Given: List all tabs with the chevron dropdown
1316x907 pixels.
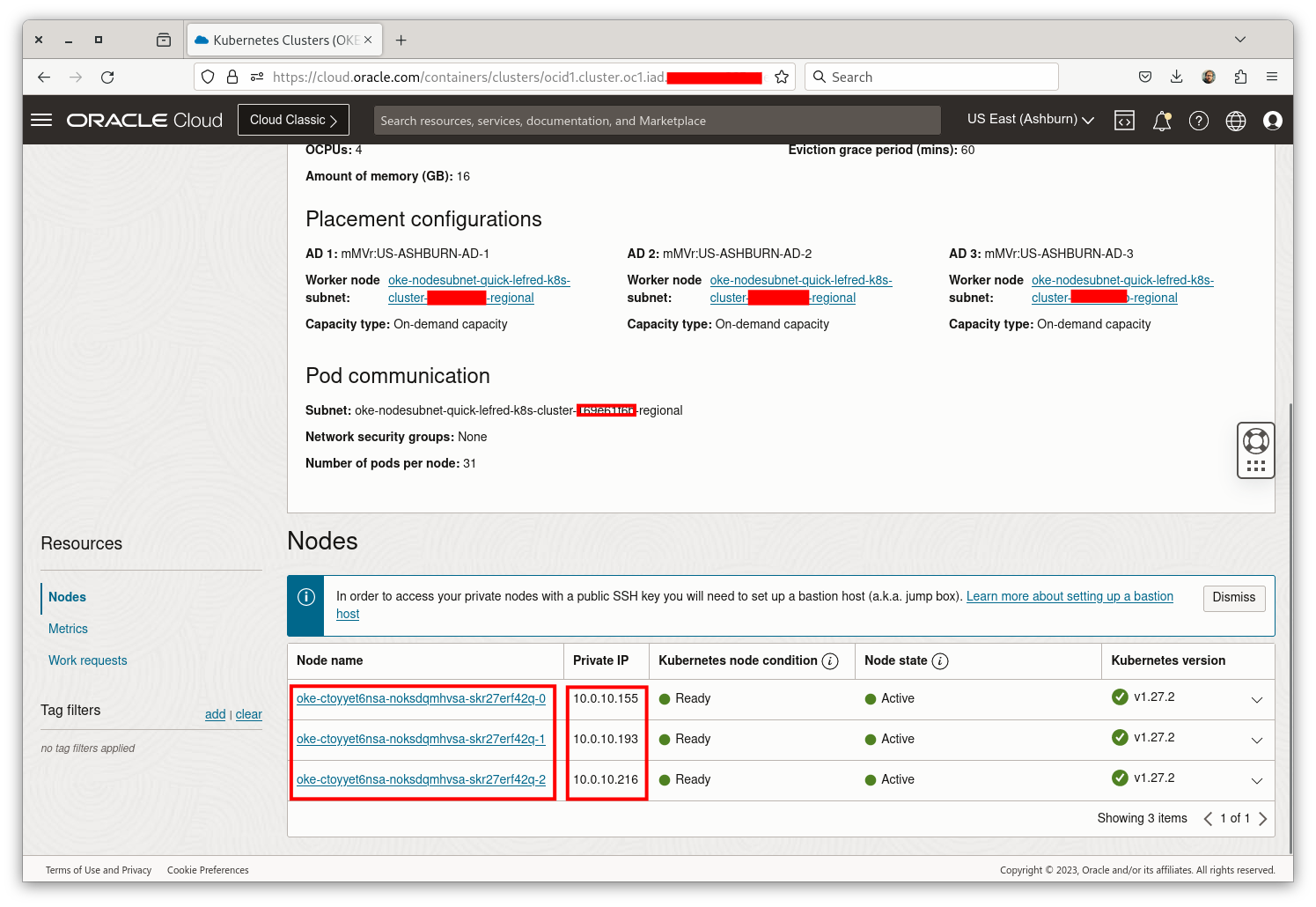Looking at the screenshot, I should click(1240, 40).
